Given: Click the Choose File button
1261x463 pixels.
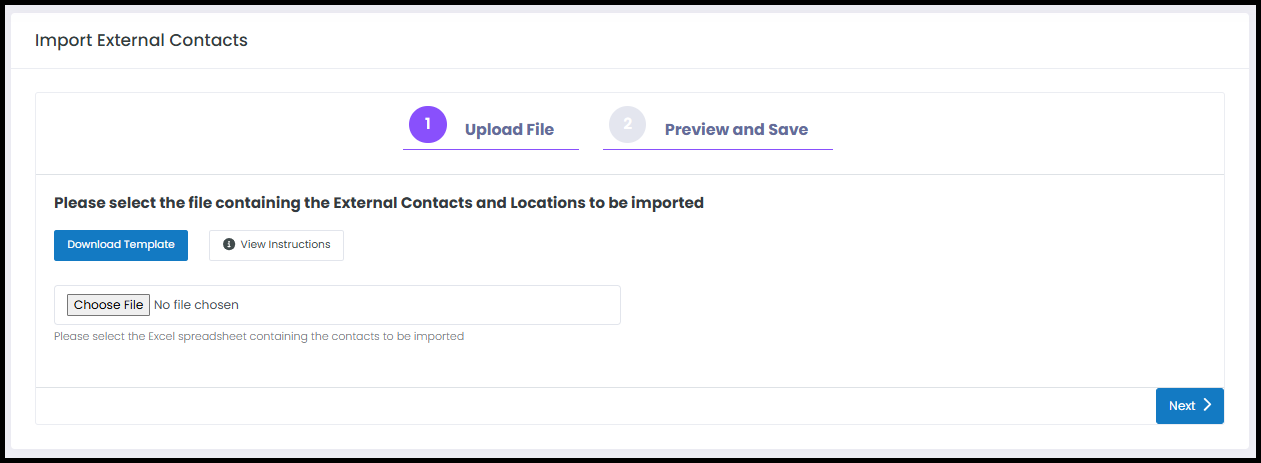Looking at the screenshot, I should click(x=109, y=305).
